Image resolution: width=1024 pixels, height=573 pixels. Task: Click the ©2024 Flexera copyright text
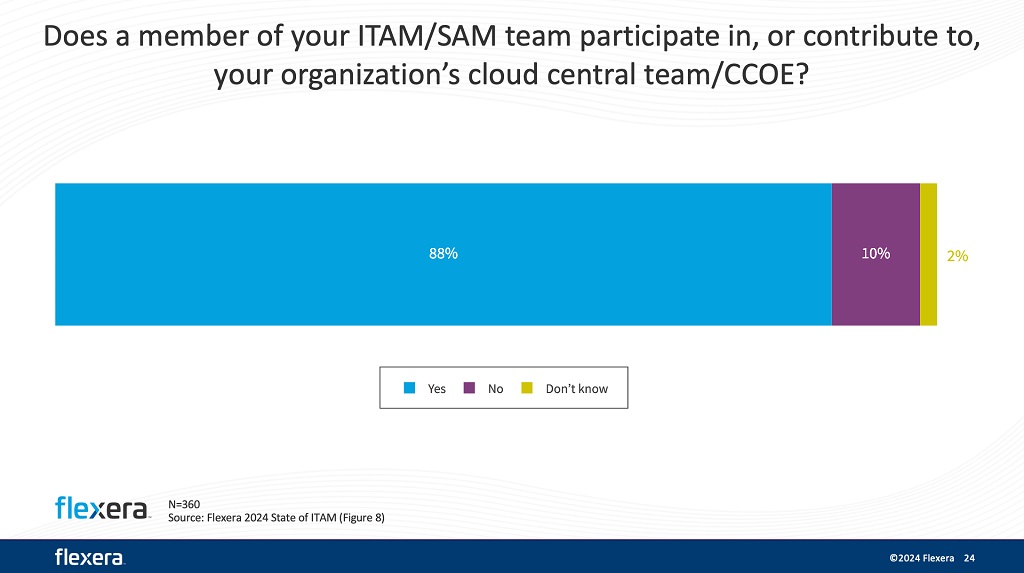(x=921, y=558)
